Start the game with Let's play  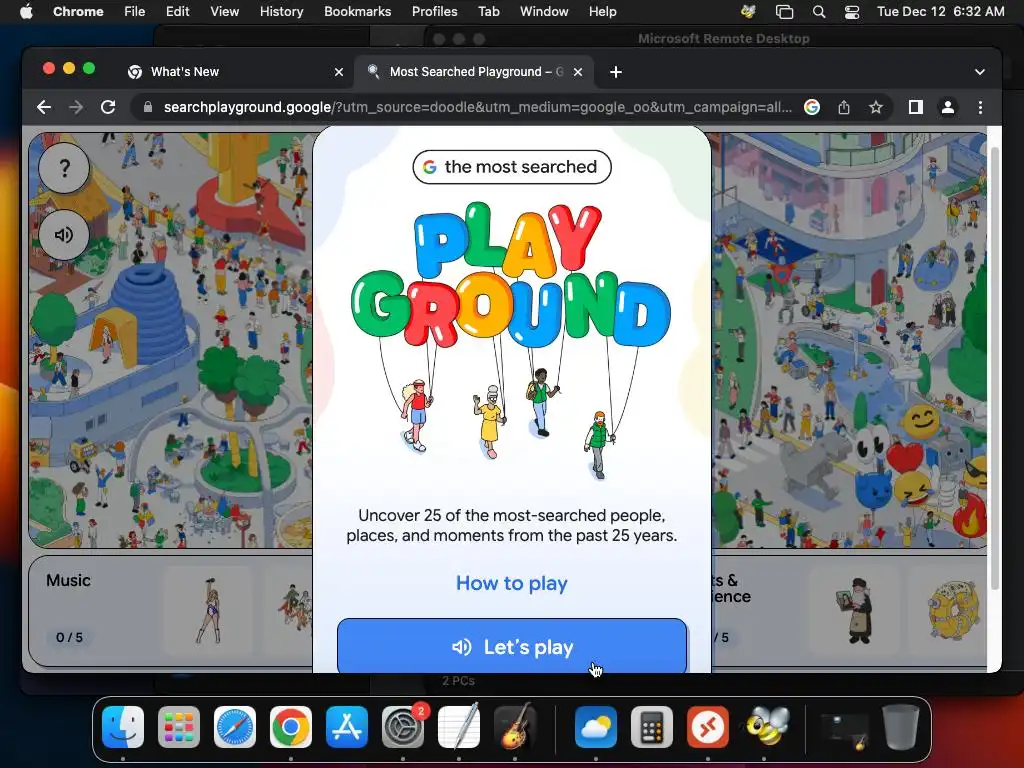point(512,646)
